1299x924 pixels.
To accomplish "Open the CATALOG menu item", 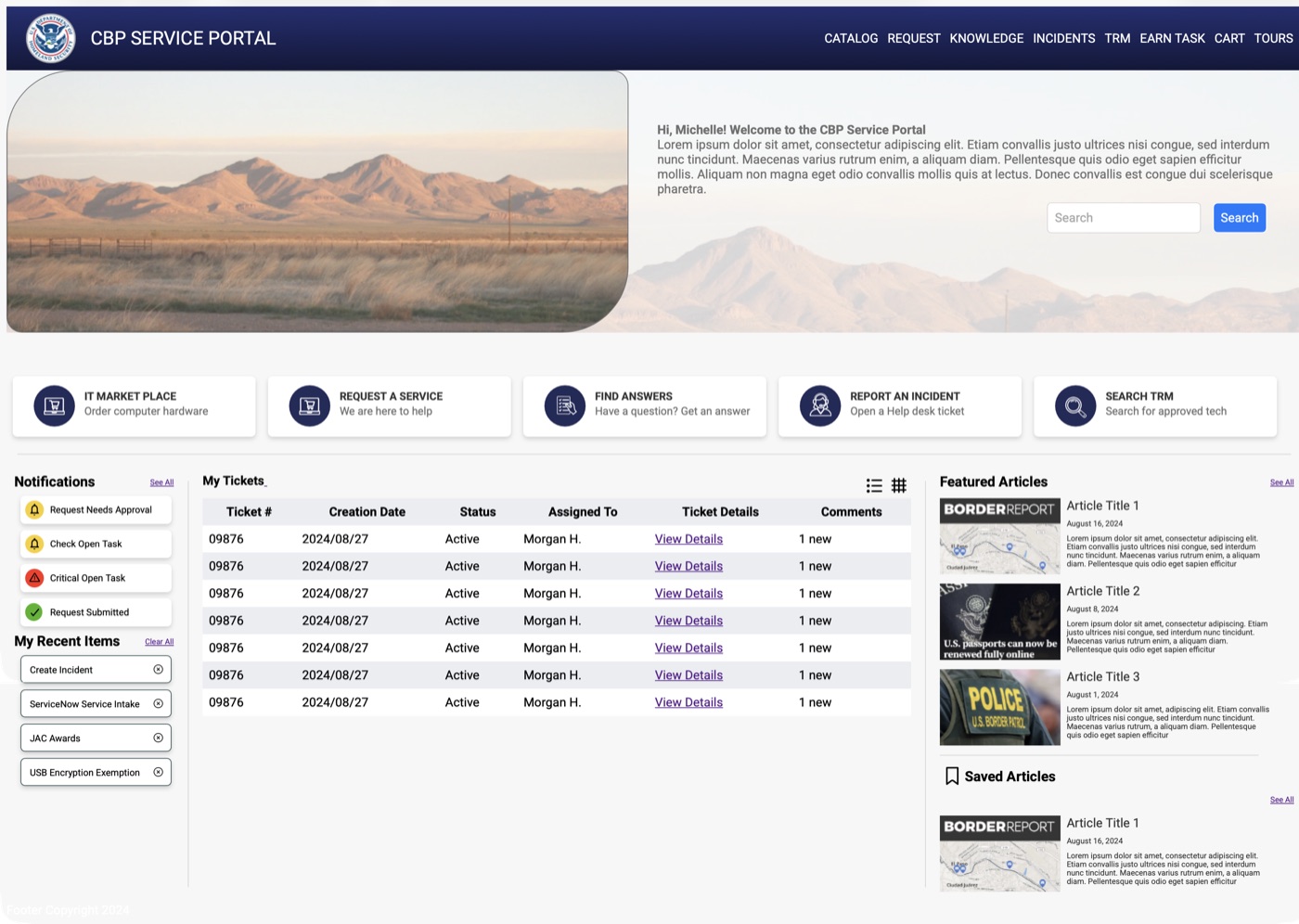I will tap(851, 38).
